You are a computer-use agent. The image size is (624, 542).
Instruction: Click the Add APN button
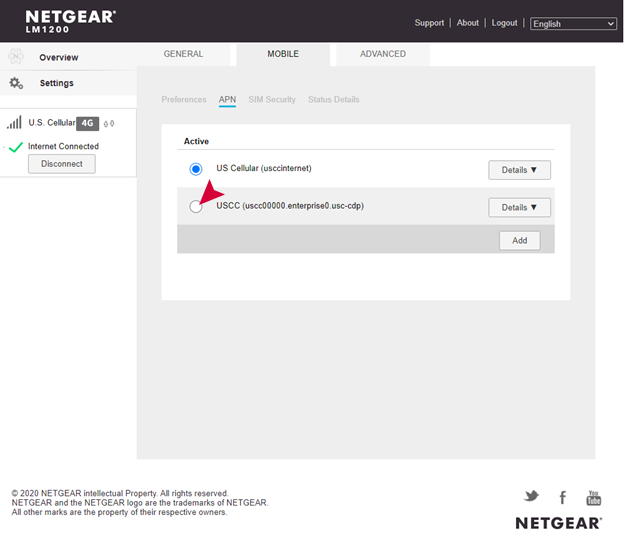click(520, 241)
